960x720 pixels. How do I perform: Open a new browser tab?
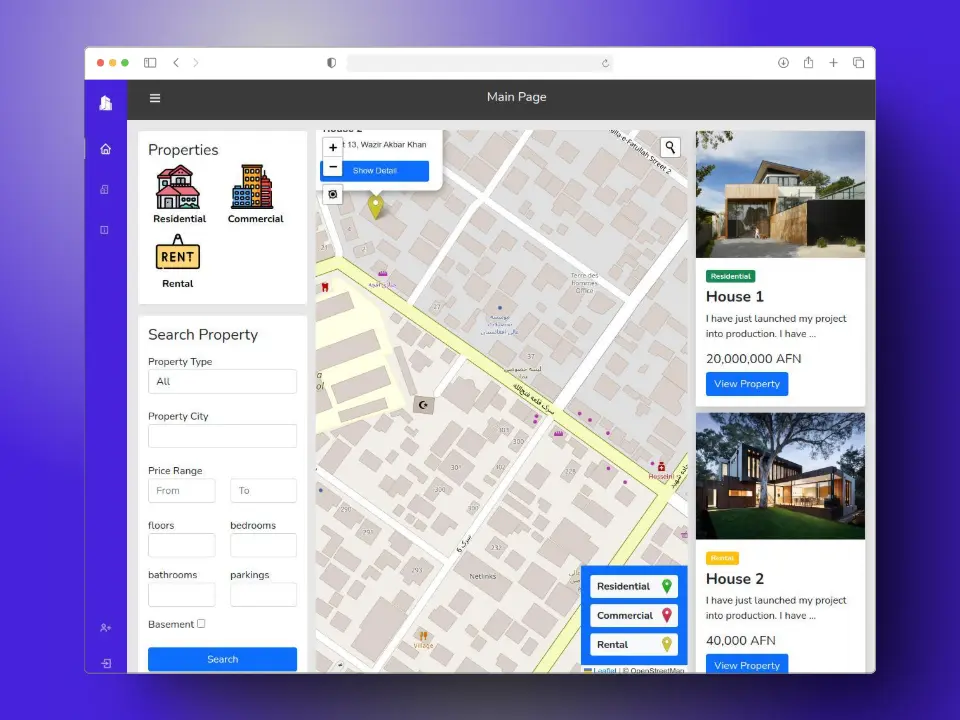tap(833, 62)
